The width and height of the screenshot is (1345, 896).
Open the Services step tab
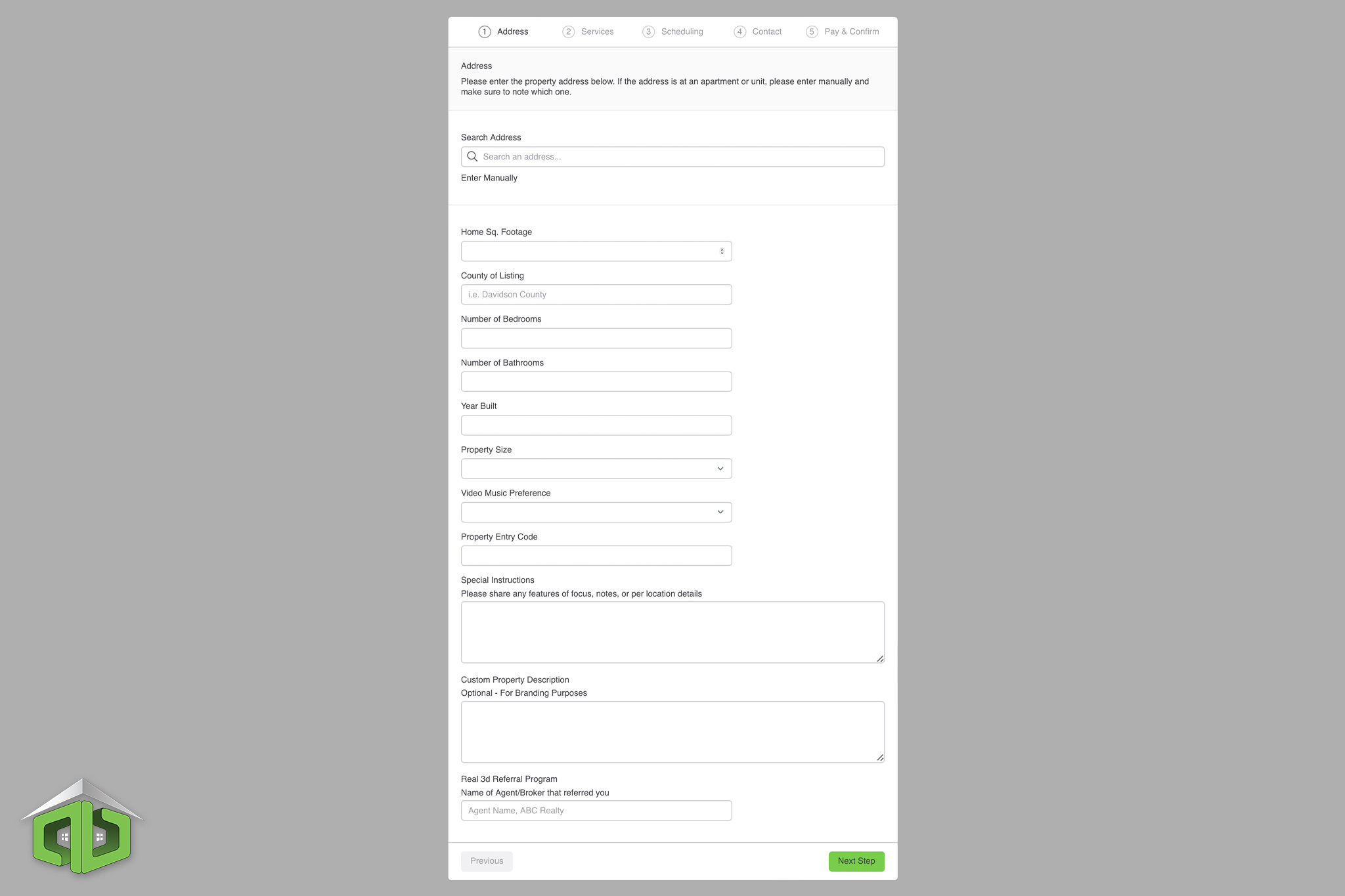coord(588,32)
